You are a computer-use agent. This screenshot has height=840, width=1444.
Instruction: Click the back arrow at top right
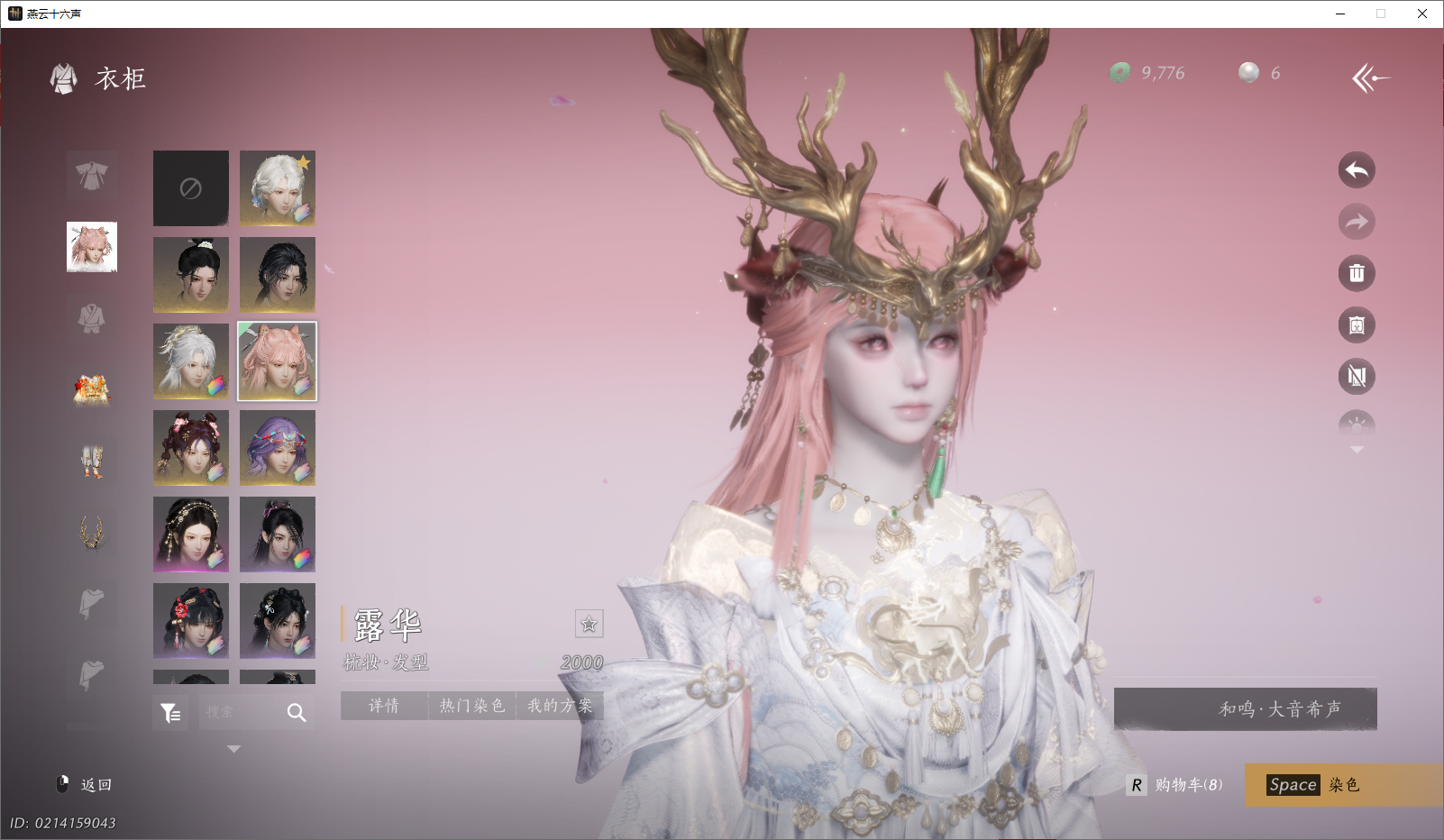click(x=1370, y=78)
